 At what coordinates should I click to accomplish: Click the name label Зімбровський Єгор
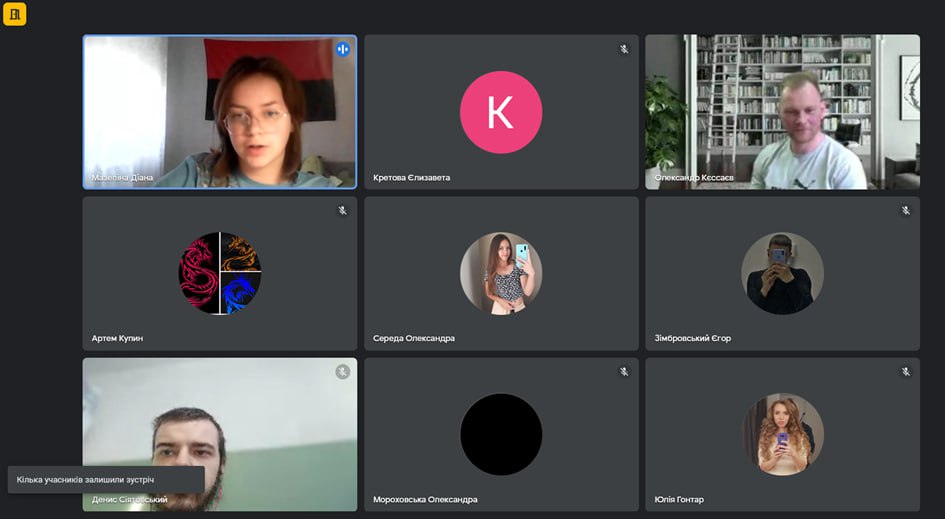pyautogui.click(x=692, y=339)
